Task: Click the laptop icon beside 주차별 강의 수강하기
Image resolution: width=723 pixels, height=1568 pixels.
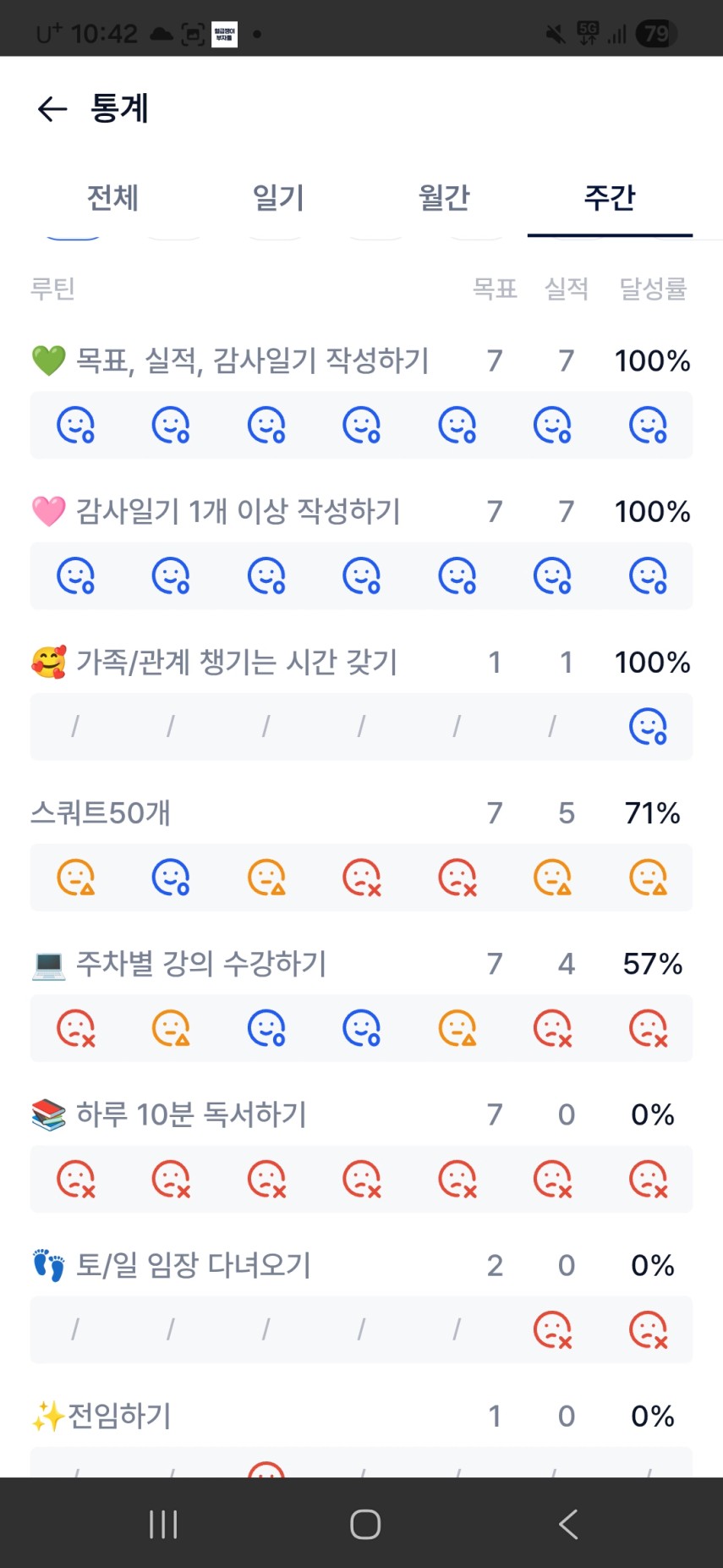Action: coord(48,964)
